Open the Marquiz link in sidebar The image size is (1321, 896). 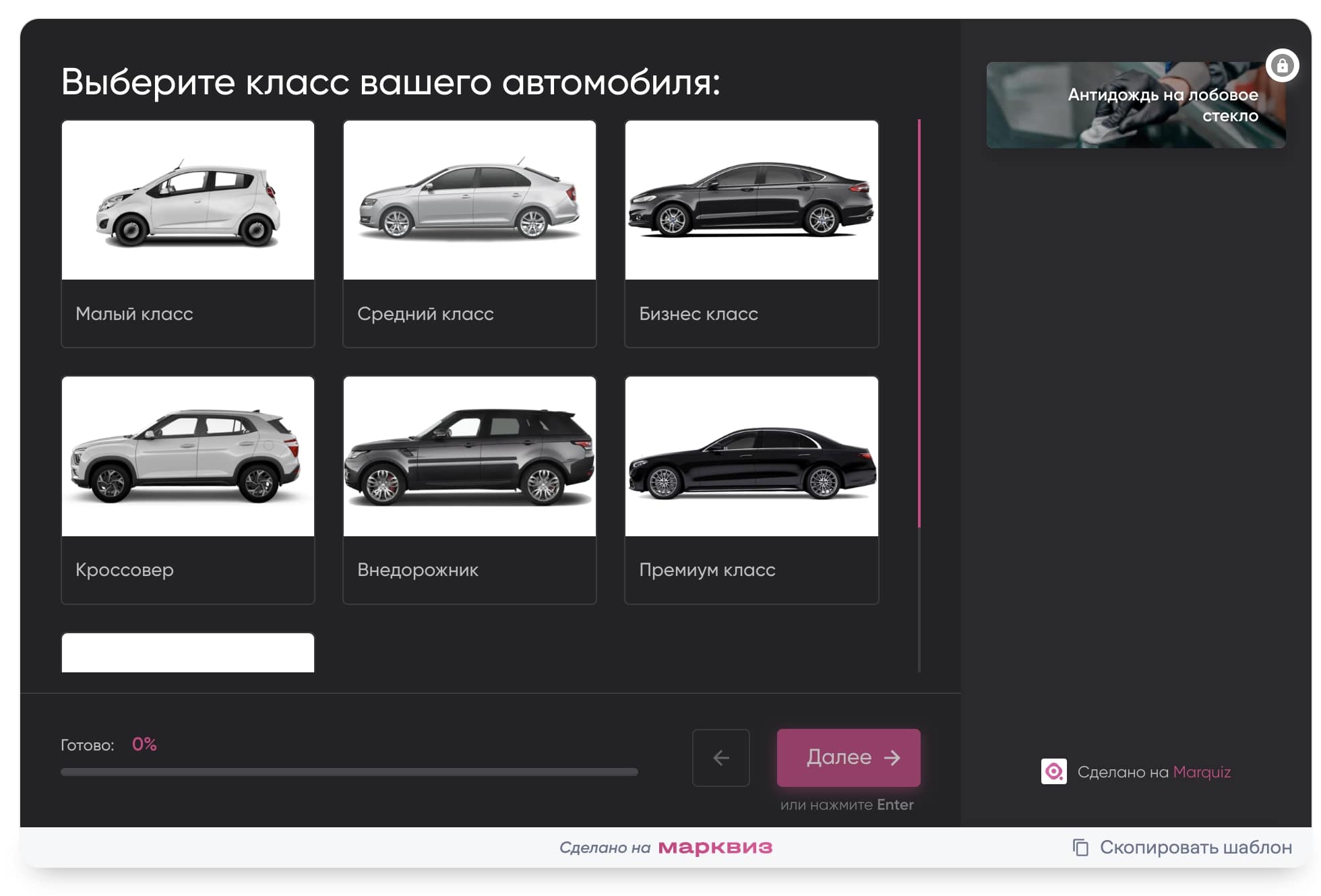[1203, 772]
